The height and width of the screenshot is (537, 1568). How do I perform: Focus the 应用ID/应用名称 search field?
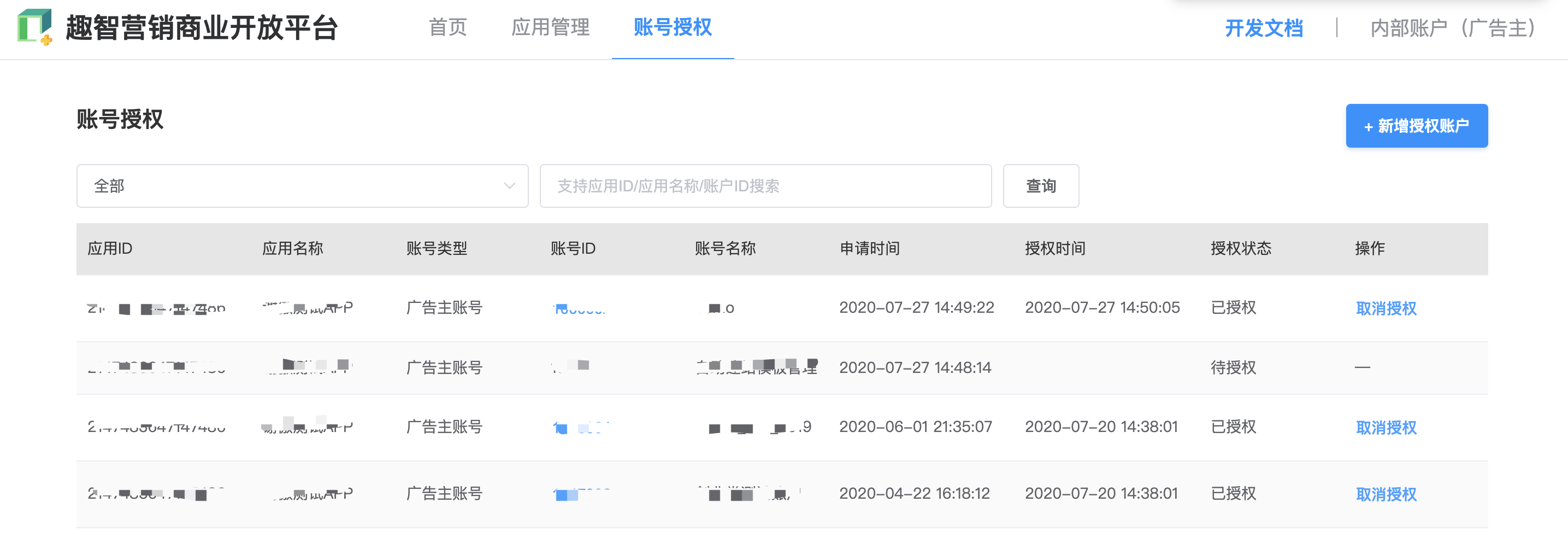tap(766, 186)
